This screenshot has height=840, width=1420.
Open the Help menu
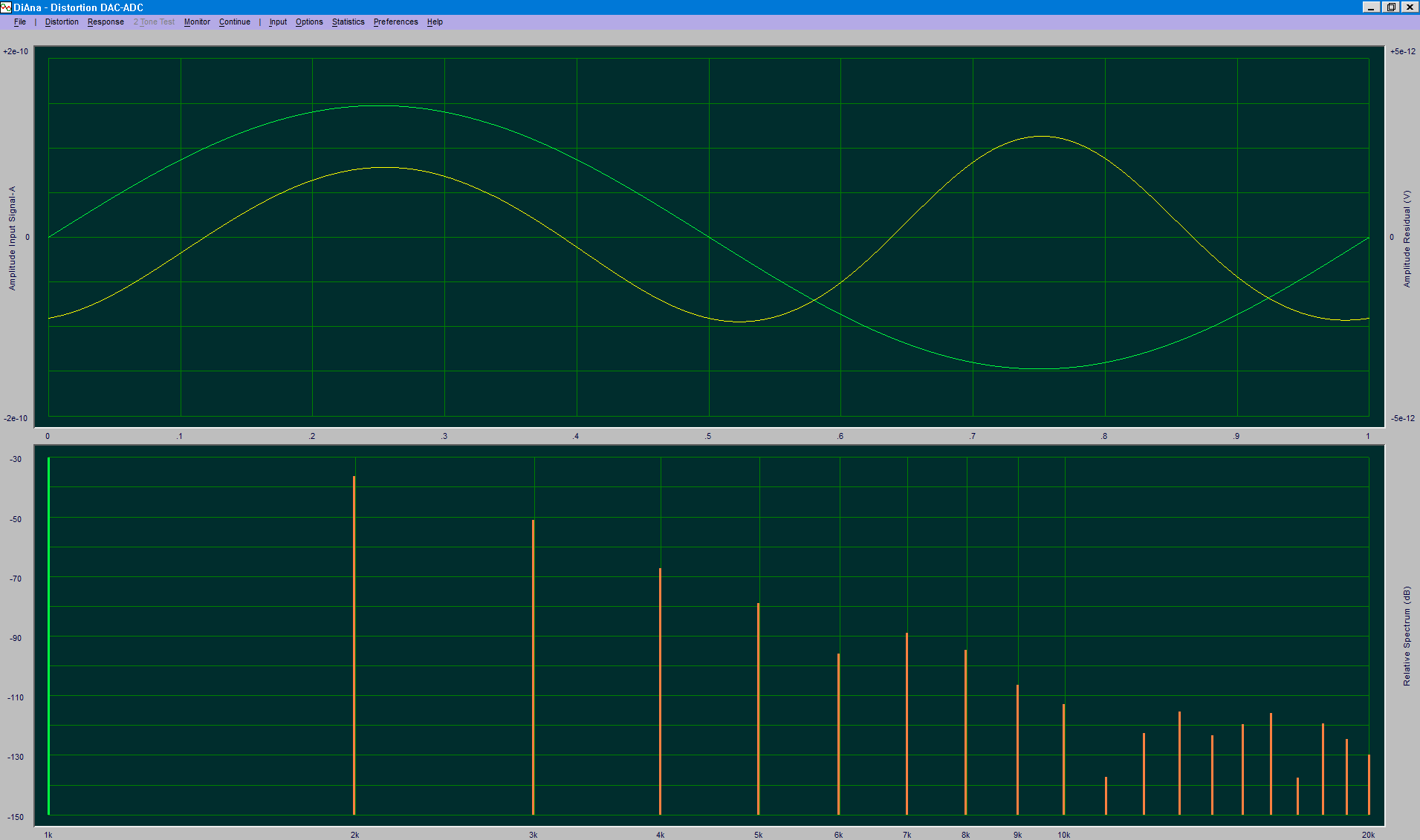click(435, 22)
